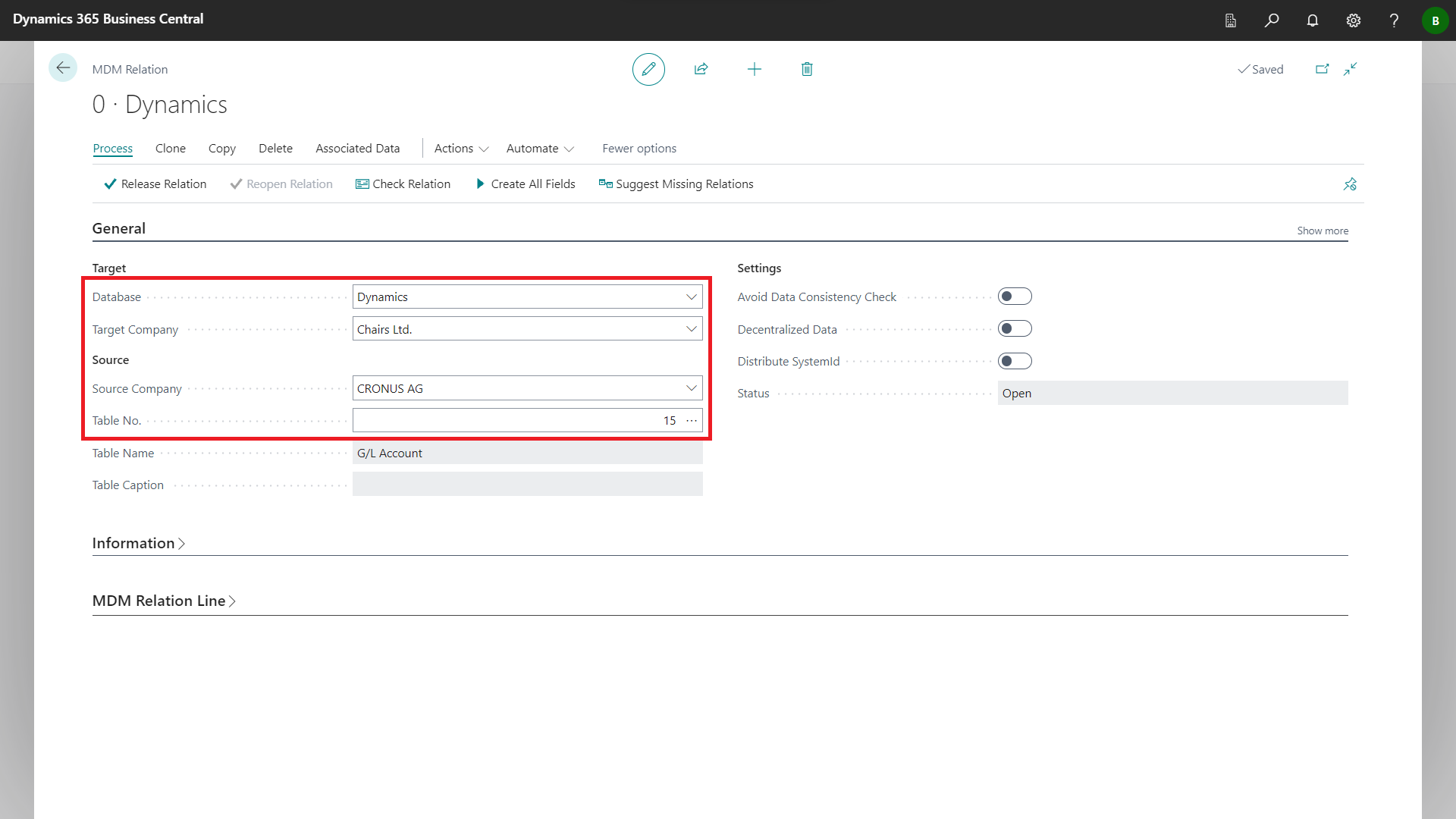Click the Table Name field G/L Account
Image resolution: width=1456 pixels, height=819 pixels.
tap(528, 453)
